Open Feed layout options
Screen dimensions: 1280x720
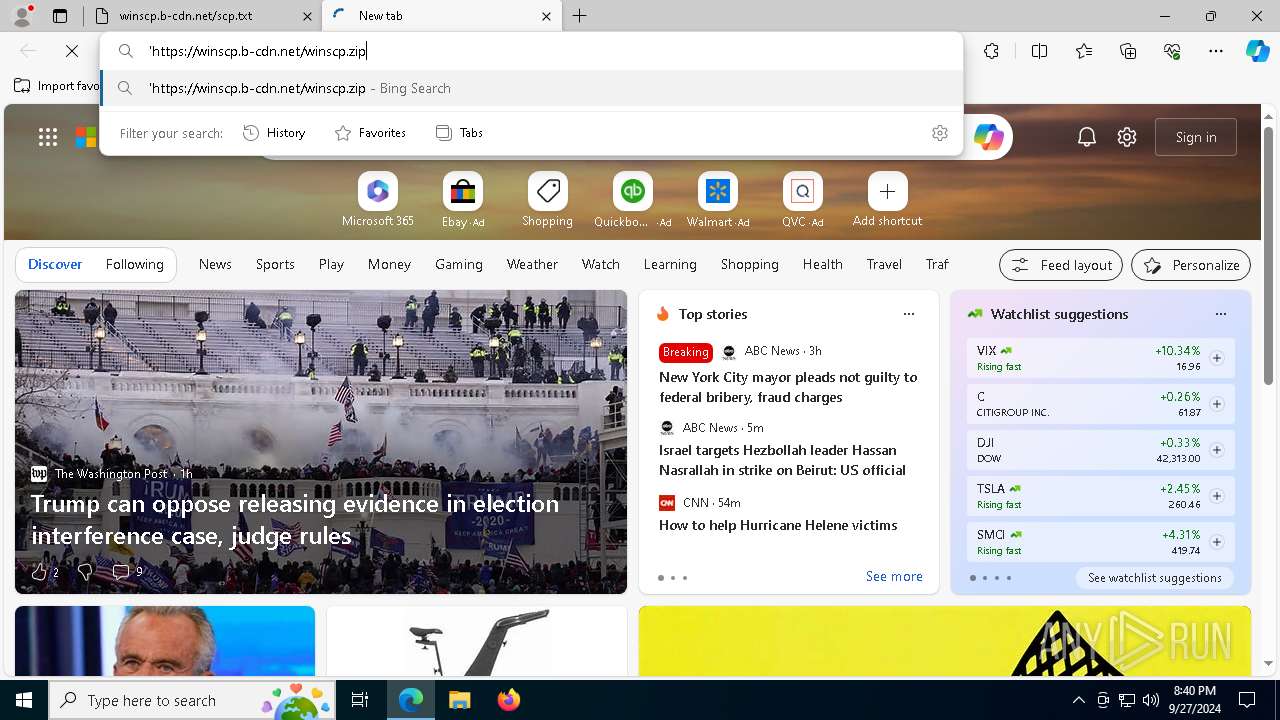point(1061,265)
